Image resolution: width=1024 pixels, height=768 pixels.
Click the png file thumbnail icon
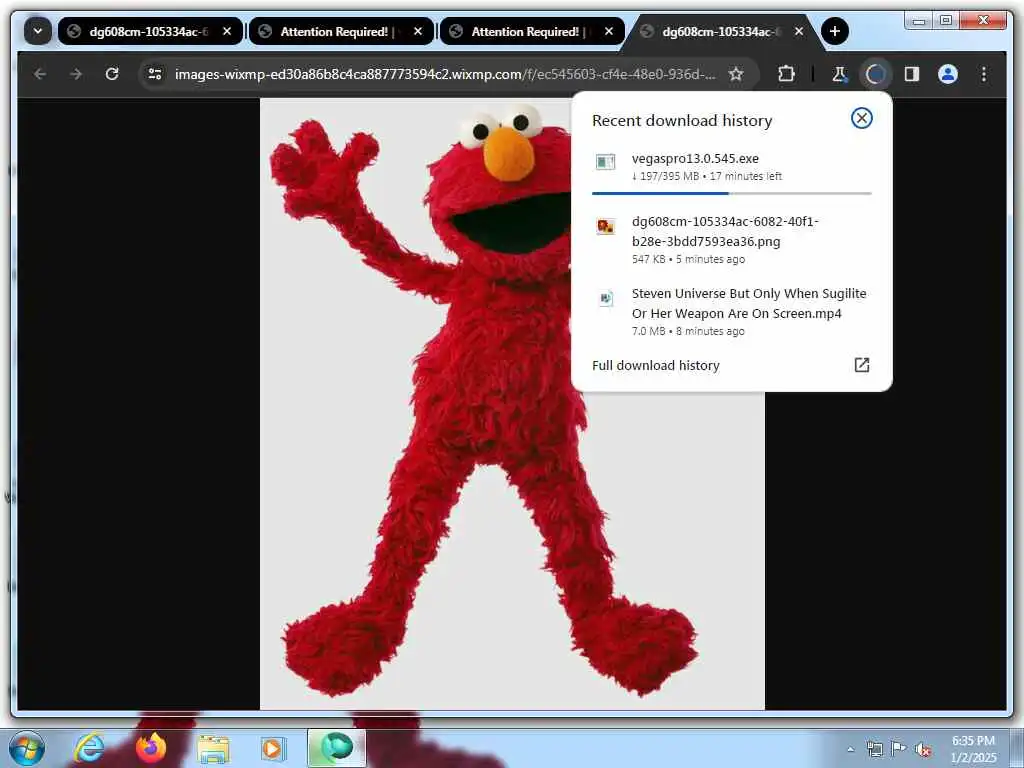605,227
